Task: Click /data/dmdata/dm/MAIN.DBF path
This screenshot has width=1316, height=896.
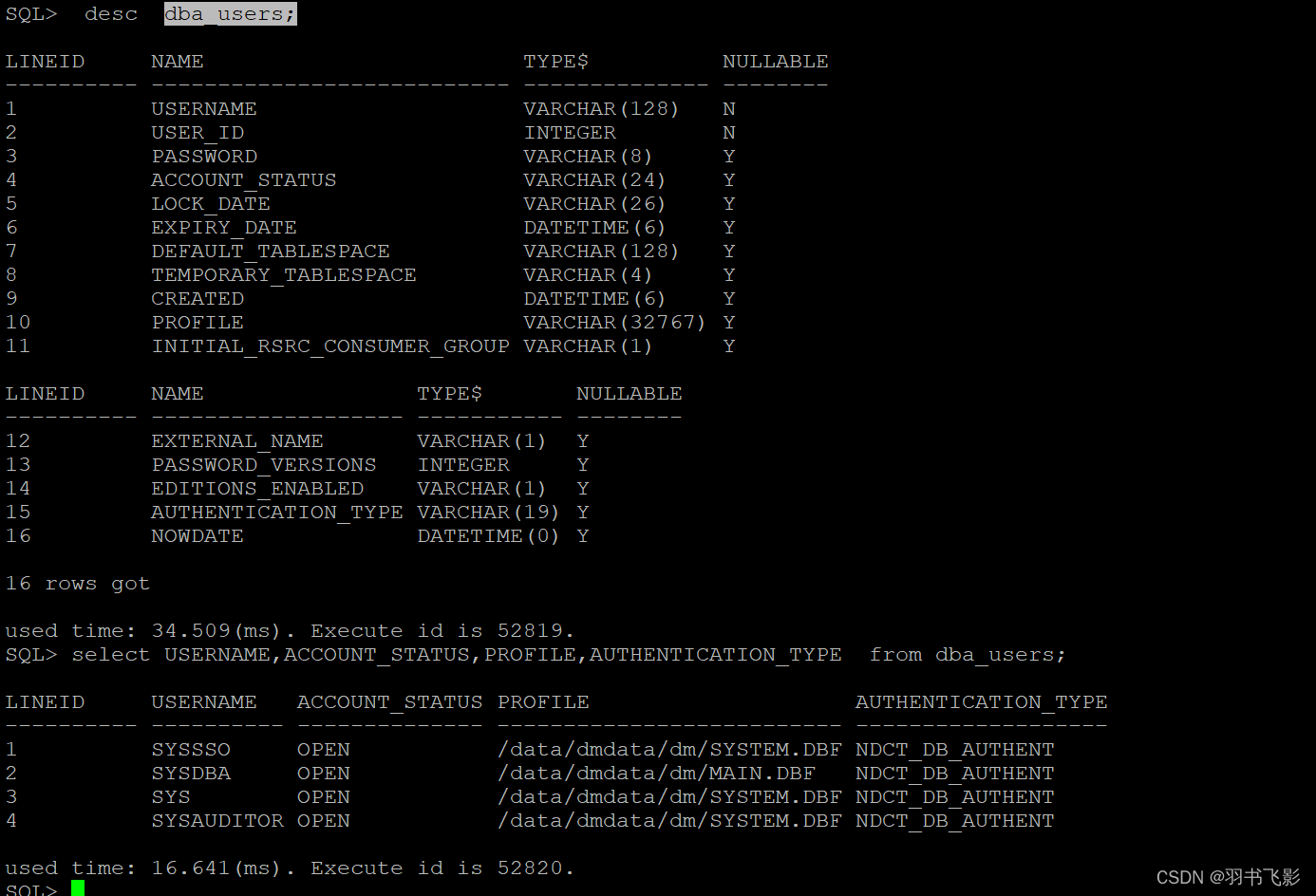Action: [x=656, y=774]
